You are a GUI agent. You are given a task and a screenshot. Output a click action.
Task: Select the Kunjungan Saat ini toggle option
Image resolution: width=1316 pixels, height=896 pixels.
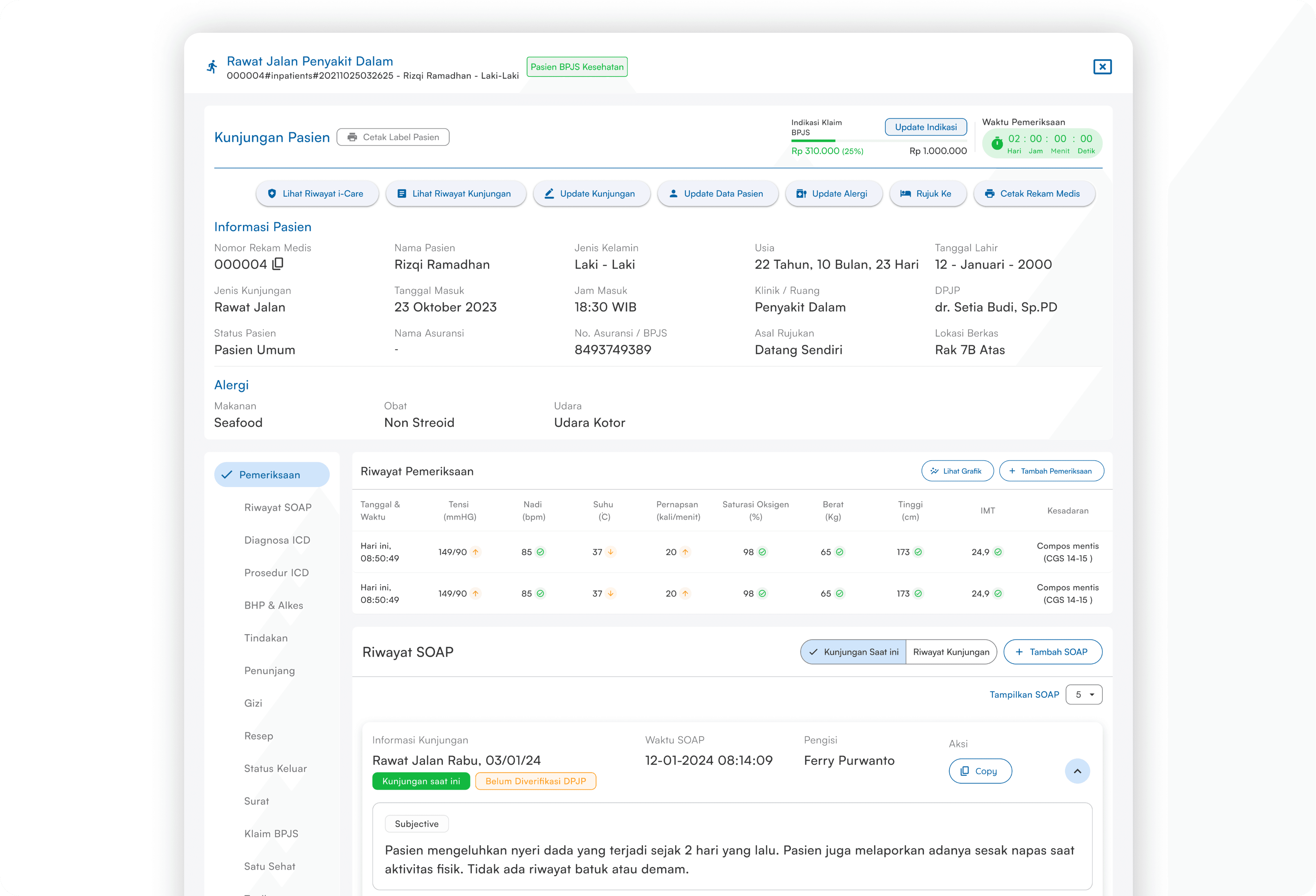pyautogui.click(x=853, y=652)
